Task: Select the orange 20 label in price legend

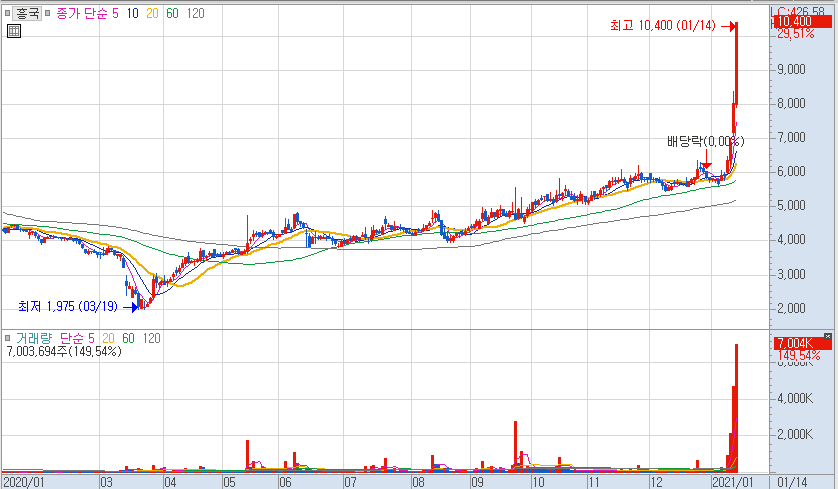Action: 152,13
